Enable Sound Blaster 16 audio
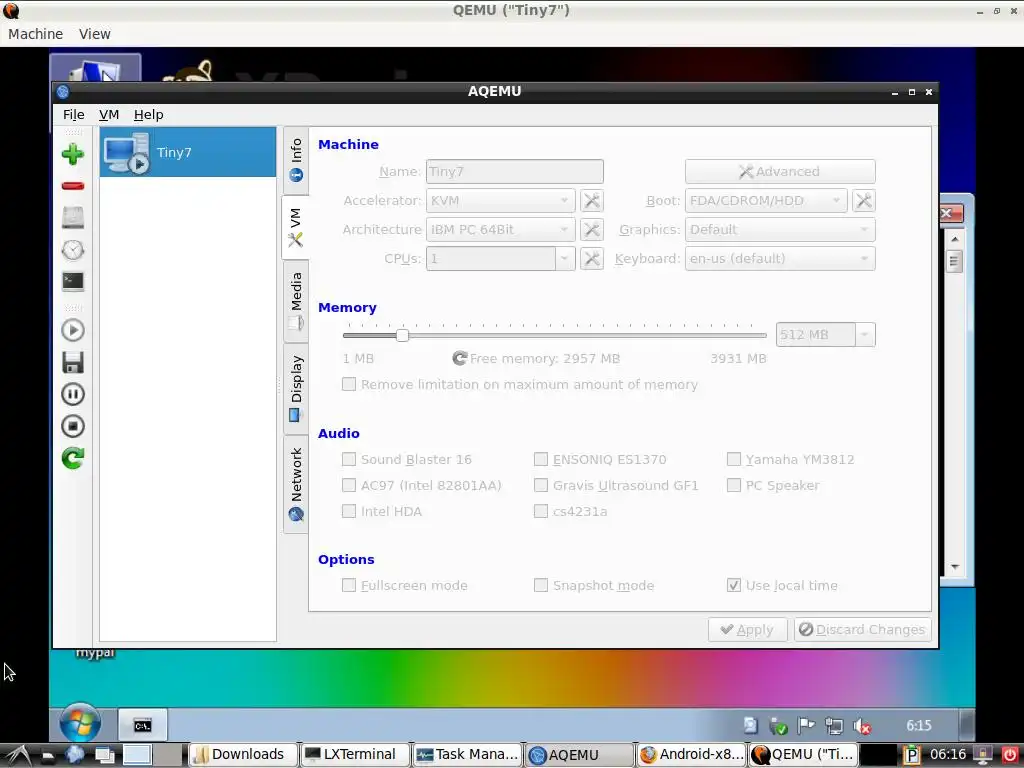This screenshot has width=1024, height=768. (349, 459)
